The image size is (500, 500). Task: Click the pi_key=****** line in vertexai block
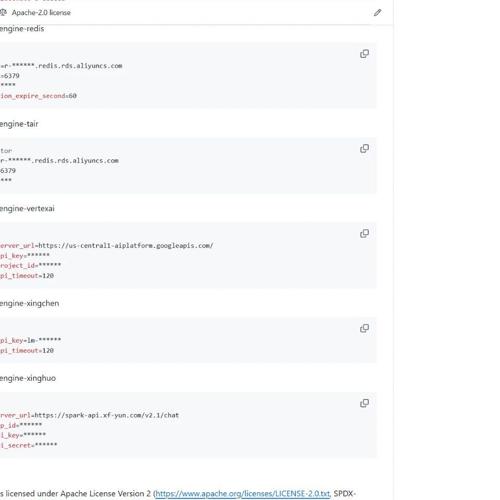25,256
